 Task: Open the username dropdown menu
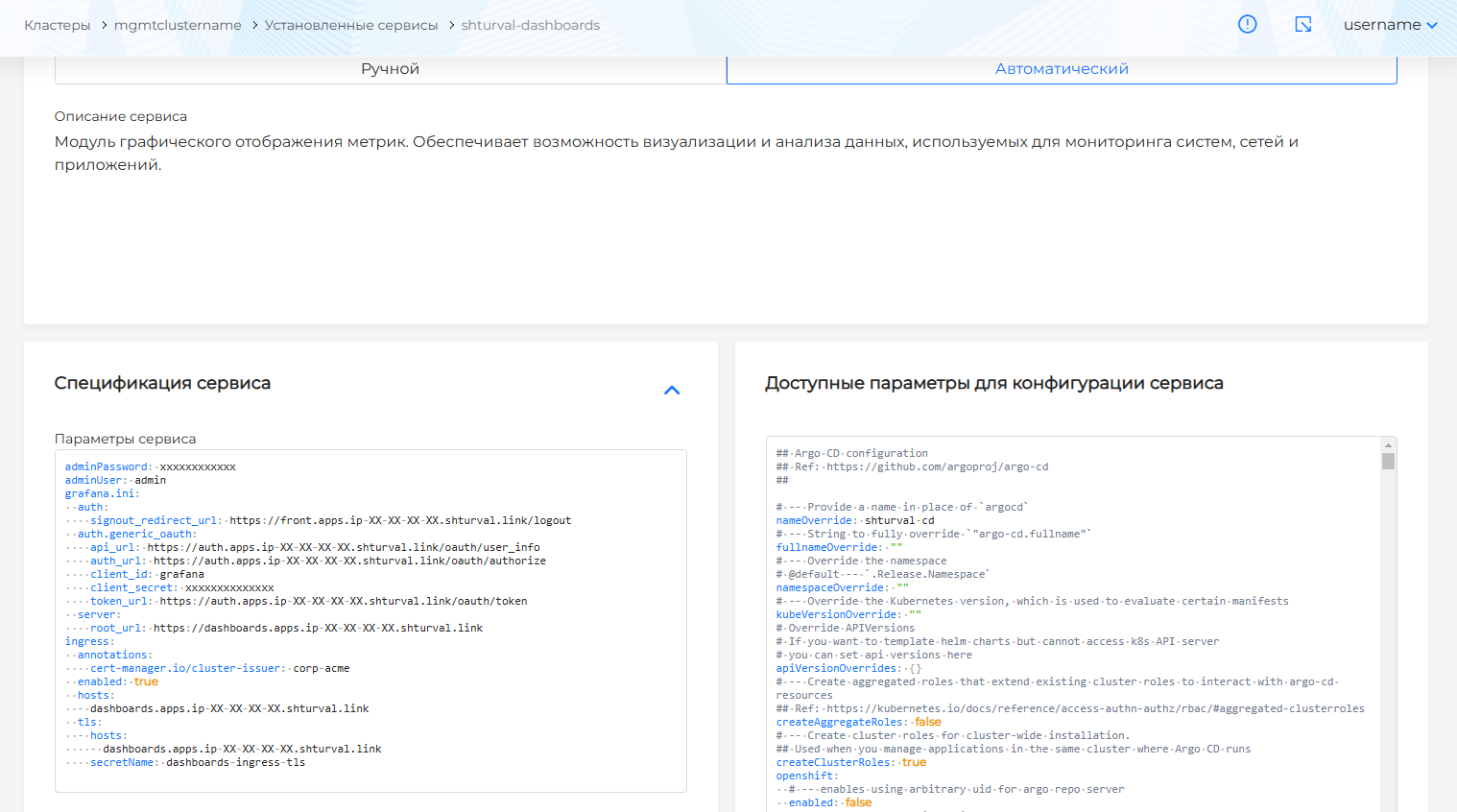tap(1390, 25)
